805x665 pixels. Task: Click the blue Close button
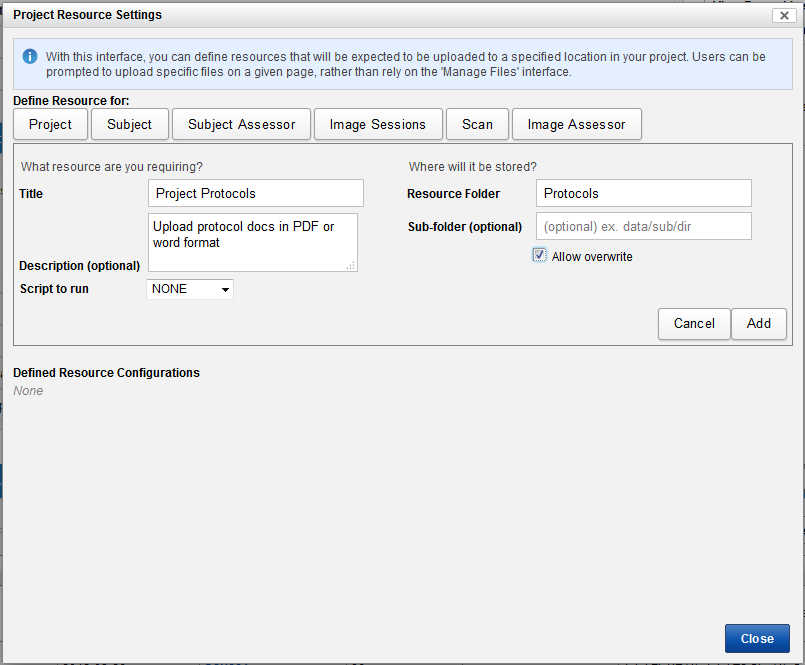(757, 639)
